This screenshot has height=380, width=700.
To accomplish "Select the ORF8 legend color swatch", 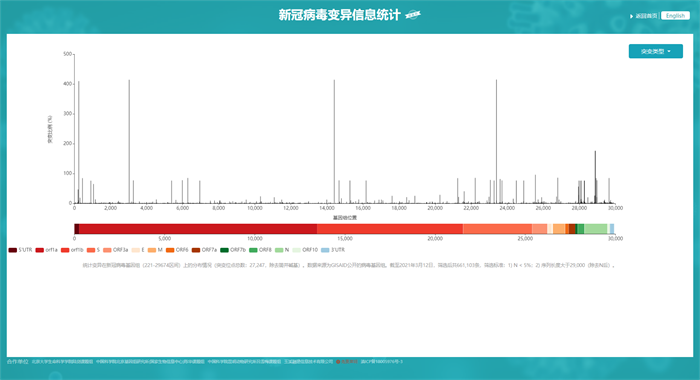I will (x=253, y=250).
